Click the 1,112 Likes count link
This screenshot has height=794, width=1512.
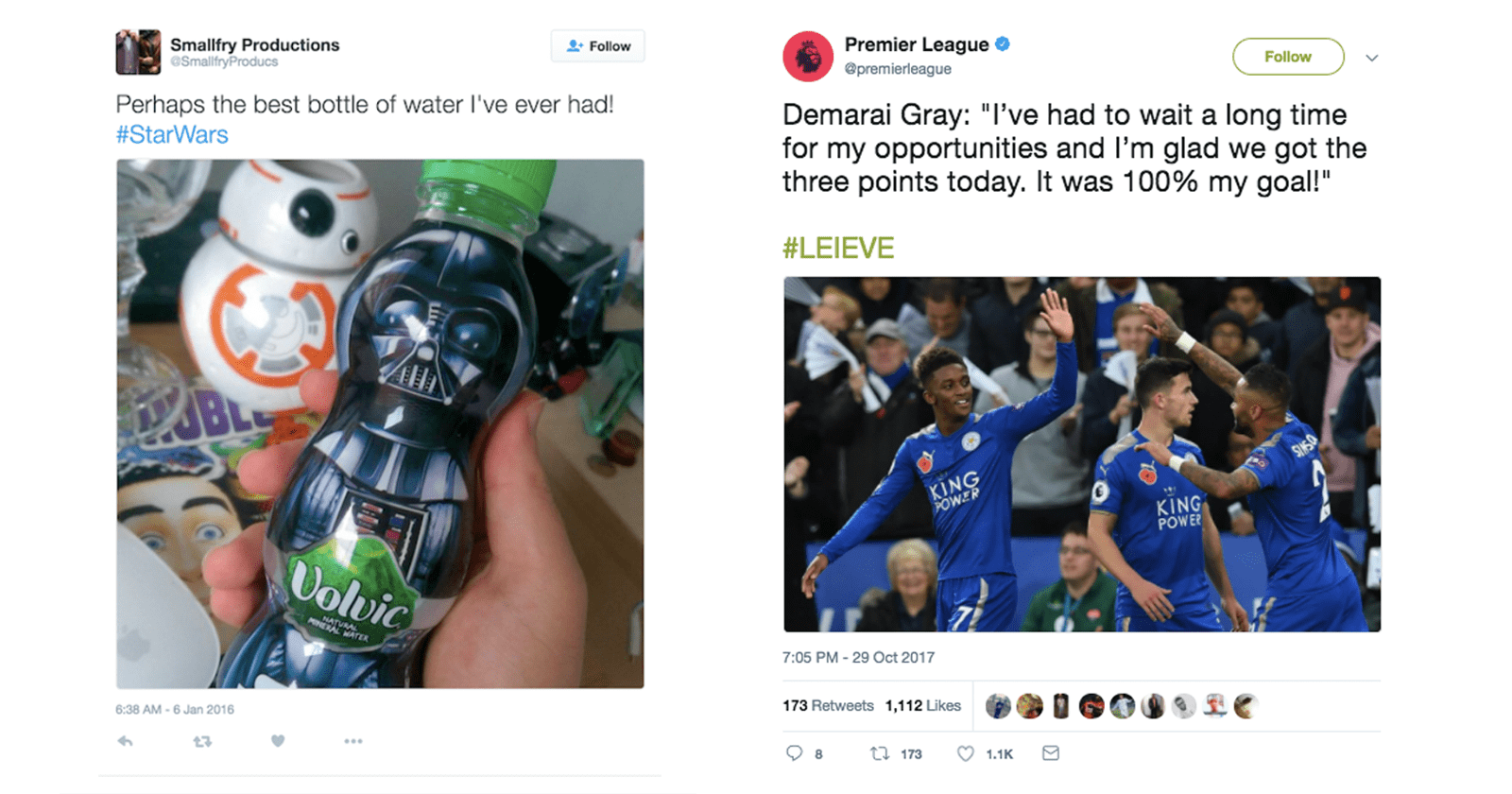[922, 705]
